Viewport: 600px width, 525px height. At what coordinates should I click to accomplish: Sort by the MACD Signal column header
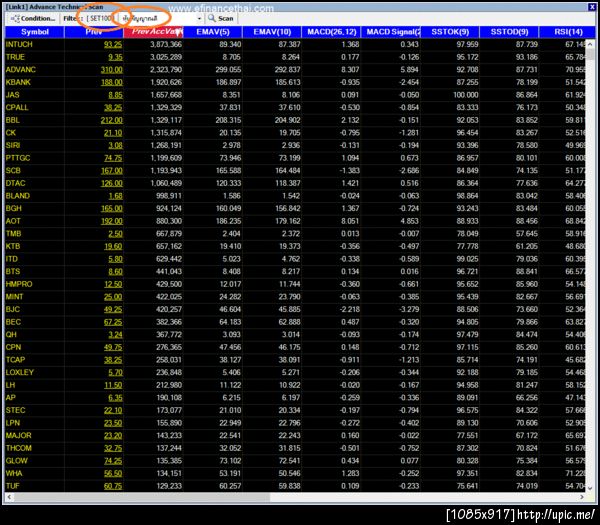[391, 32]
